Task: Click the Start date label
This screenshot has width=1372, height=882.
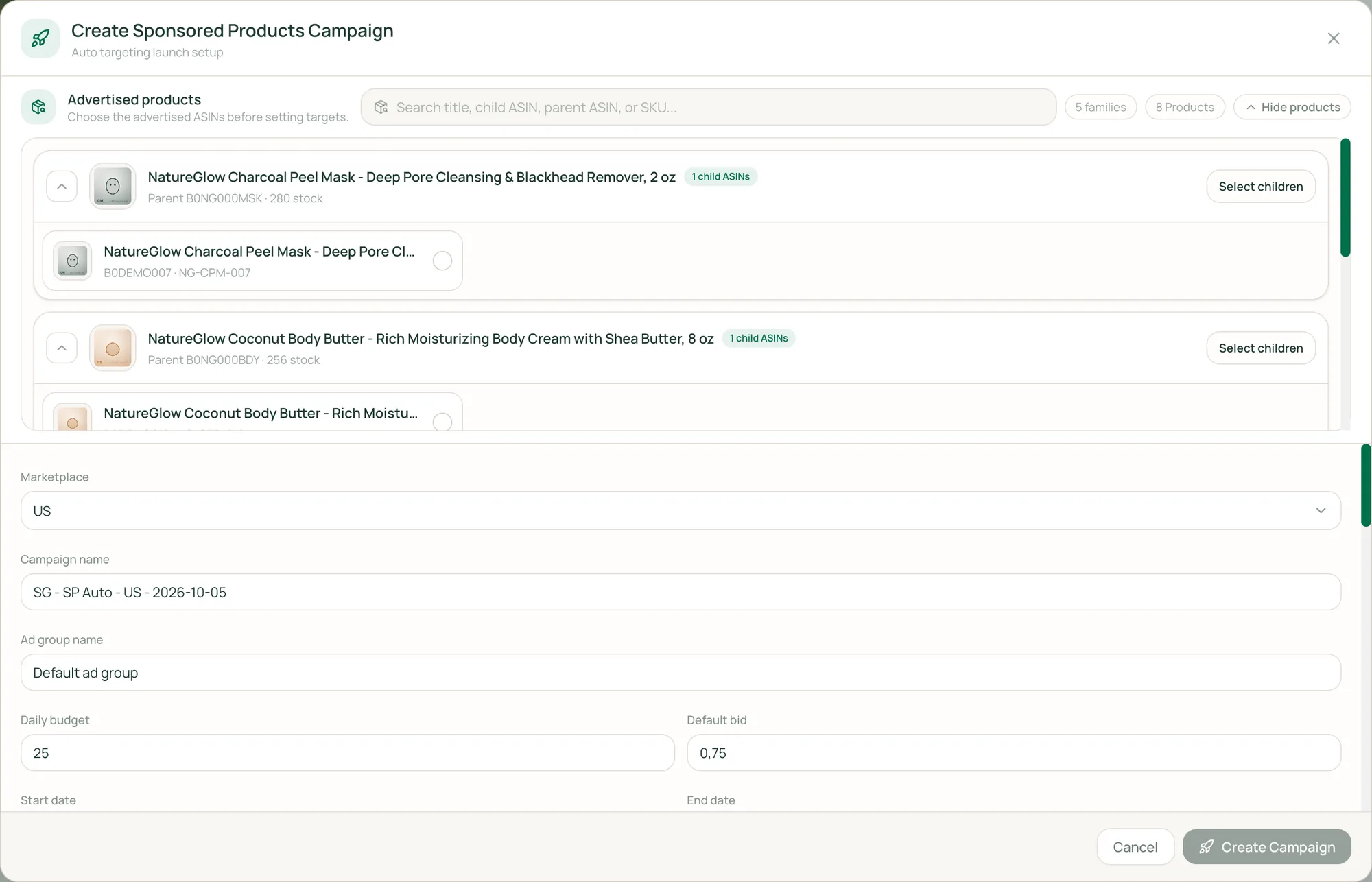Action: point(48,800)
